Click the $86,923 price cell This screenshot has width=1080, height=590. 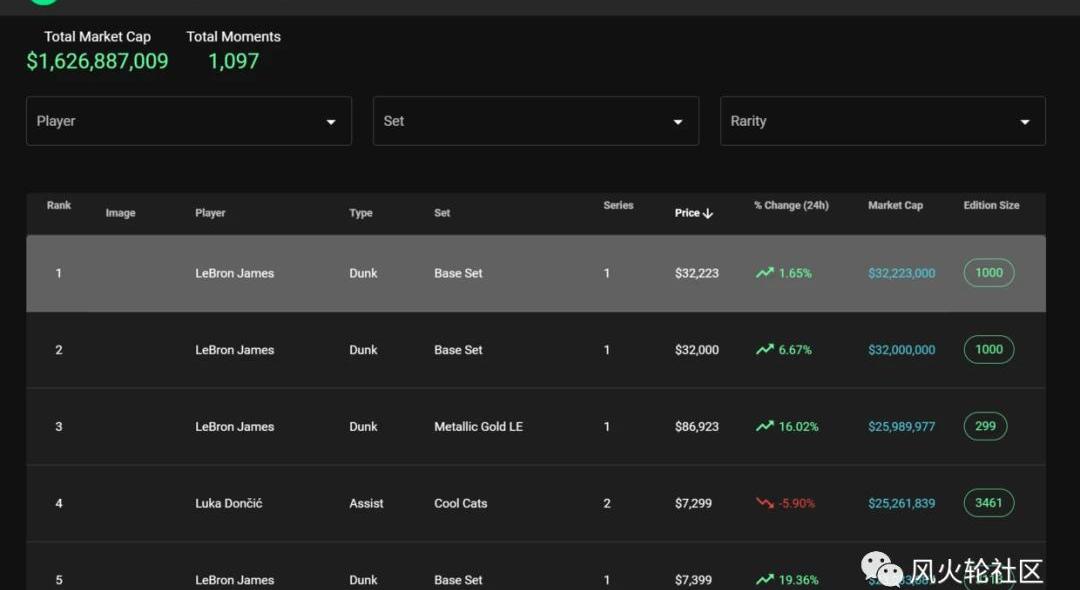[x=697, y=427]
